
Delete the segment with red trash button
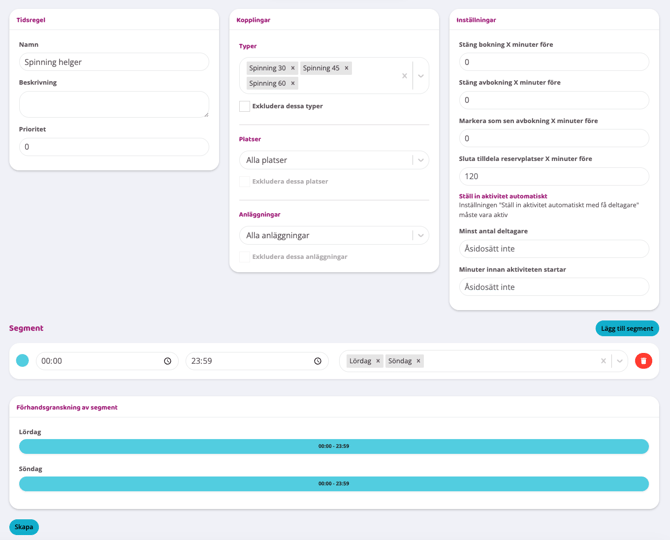[643, 361]
